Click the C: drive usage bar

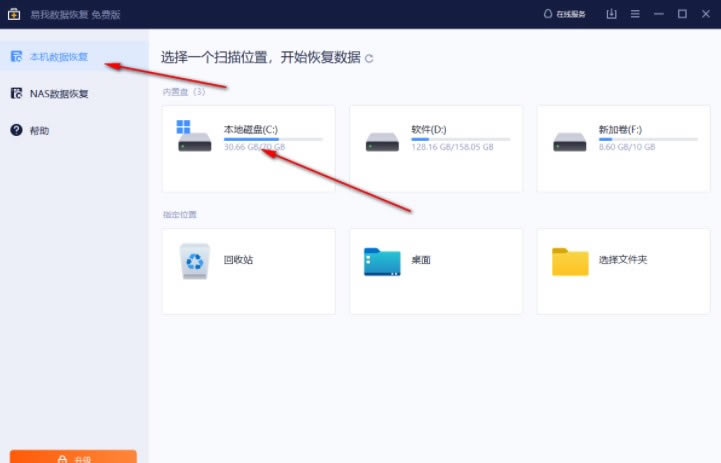click(x=273, y=139)
